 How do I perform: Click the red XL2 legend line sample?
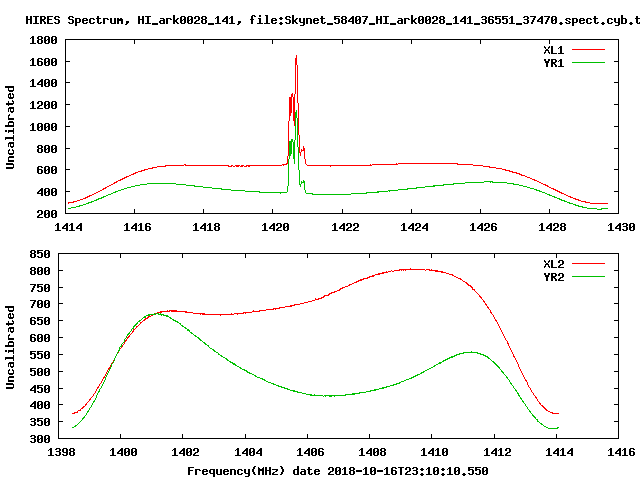tap(588, 264)
